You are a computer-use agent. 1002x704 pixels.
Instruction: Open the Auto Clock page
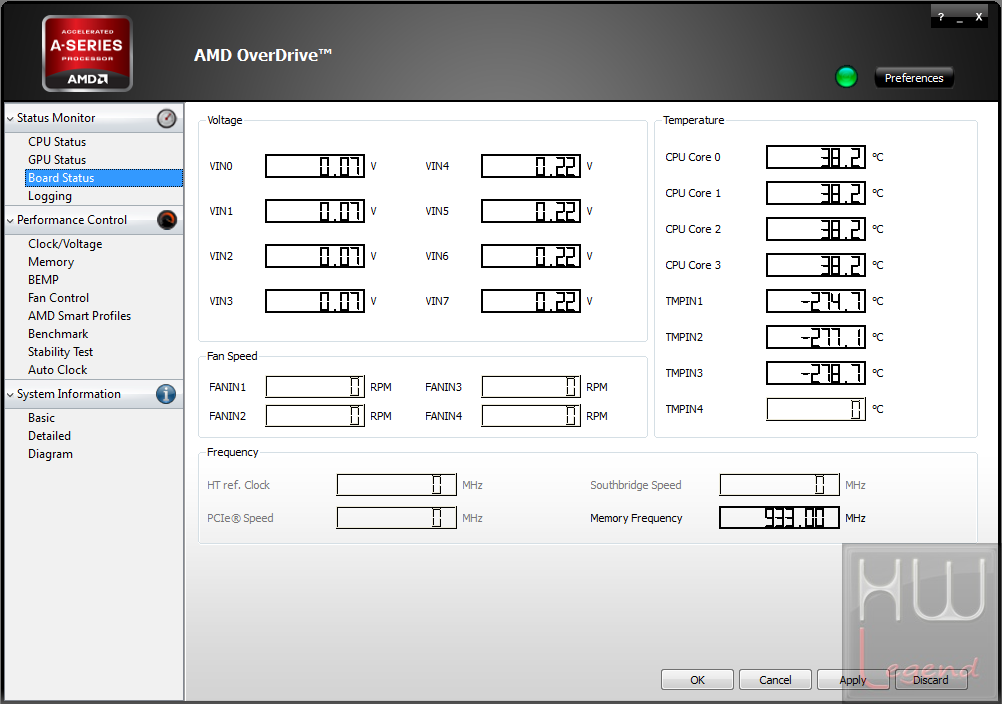pos(58,370)
